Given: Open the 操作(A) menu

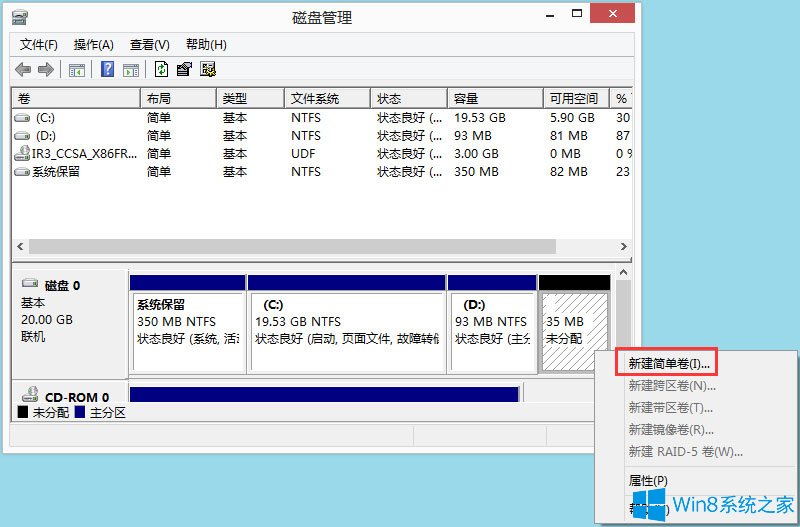Looking at the screenshot, I should pos(94,45).
